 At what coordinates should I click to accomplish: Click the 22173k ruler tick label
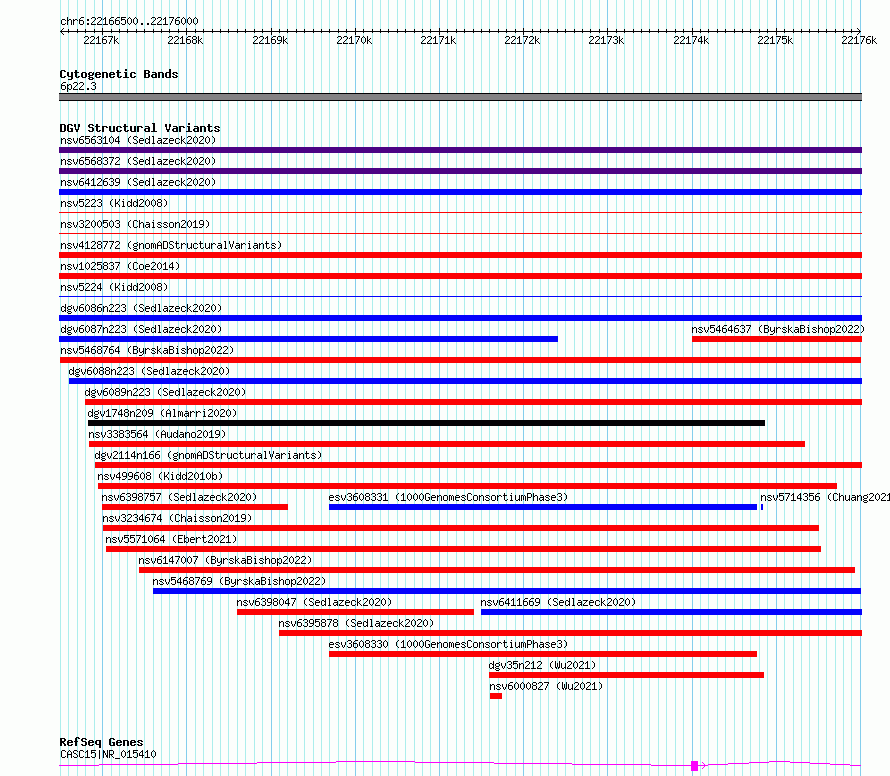click(606, 40)
